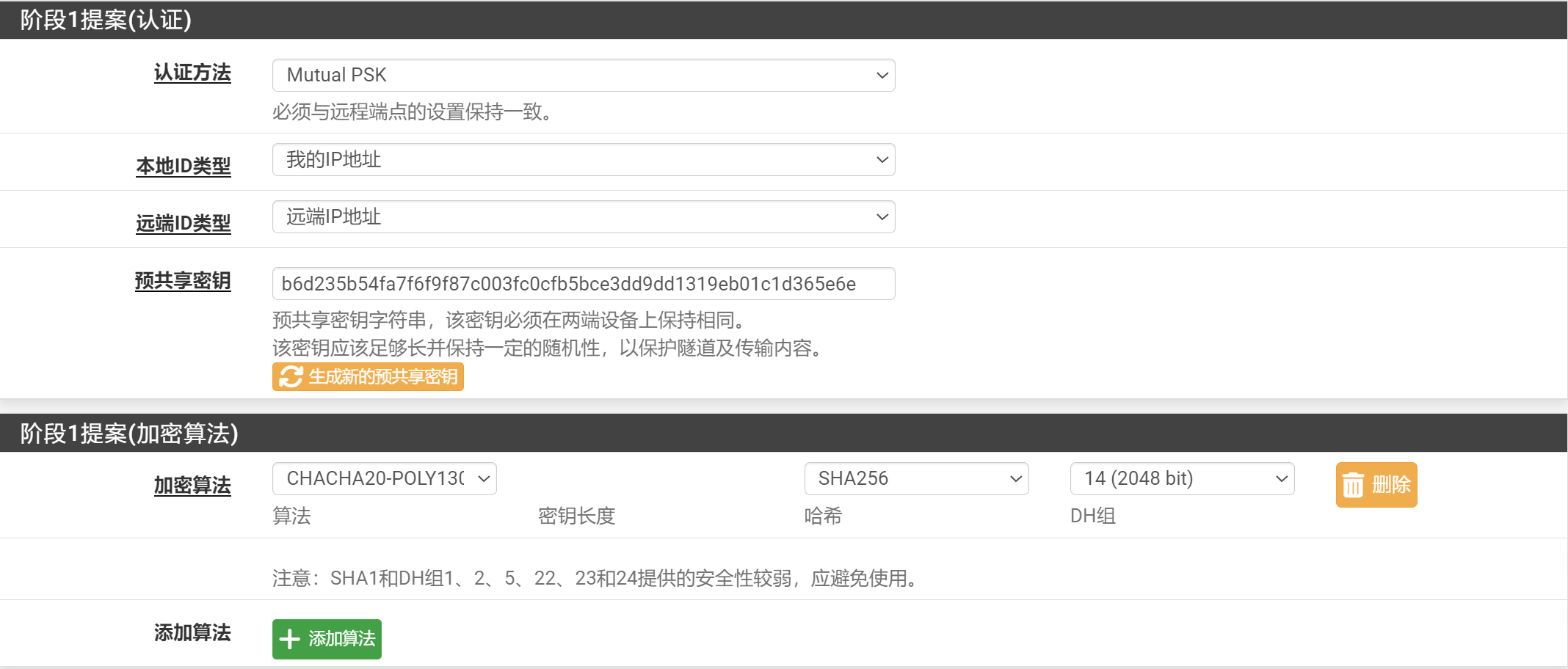Screen dimensions: 1568x669
Task: Click the 阶段1提案(加密算法) section header
Action: pos(129,434)
